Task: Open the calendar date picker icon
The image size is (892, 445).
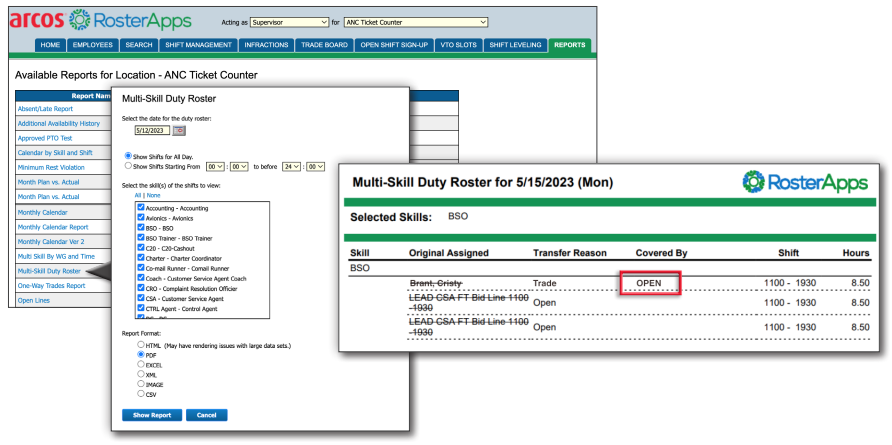Action: click(179, 130)
